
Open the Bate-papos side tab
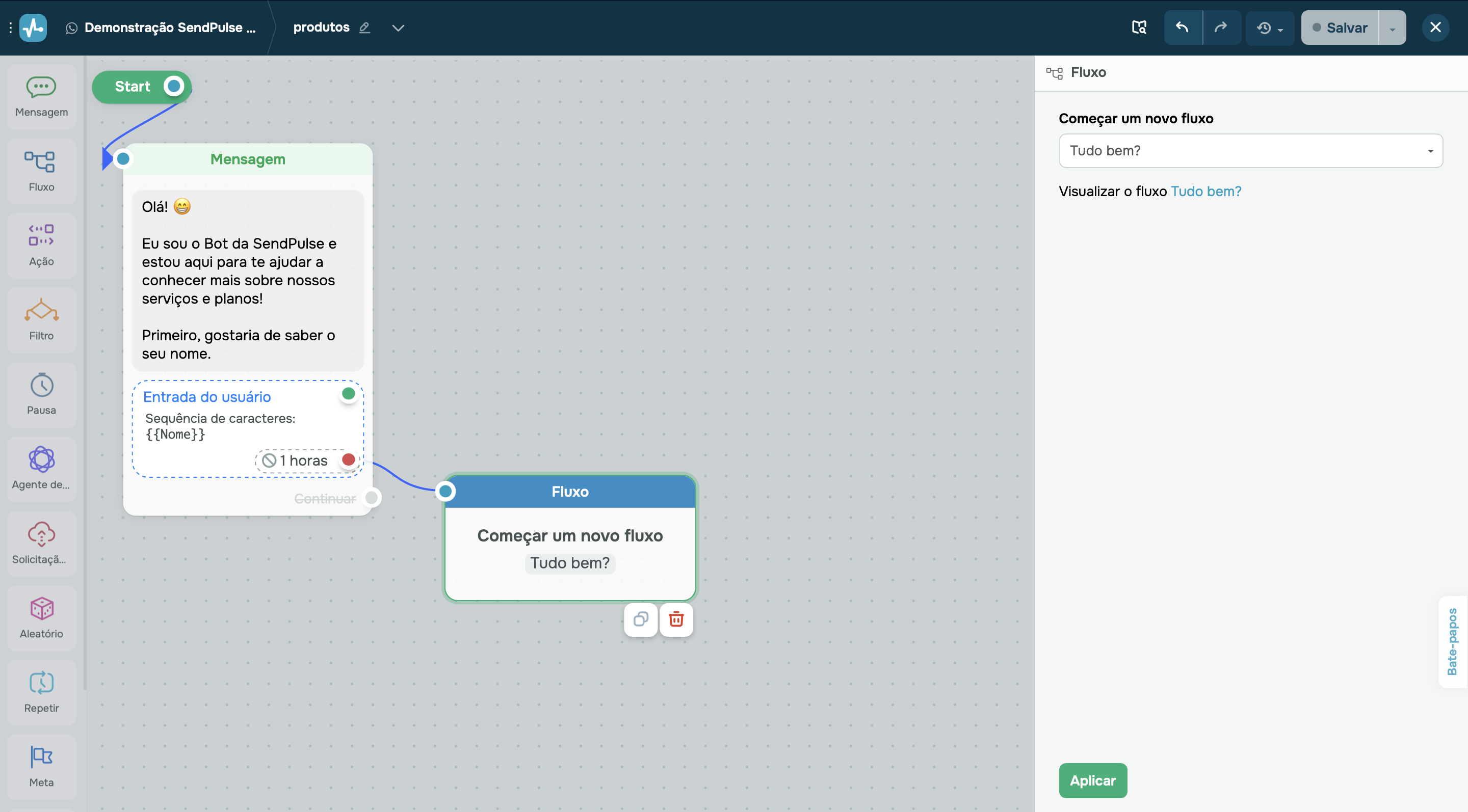[x=1452, y=642]
